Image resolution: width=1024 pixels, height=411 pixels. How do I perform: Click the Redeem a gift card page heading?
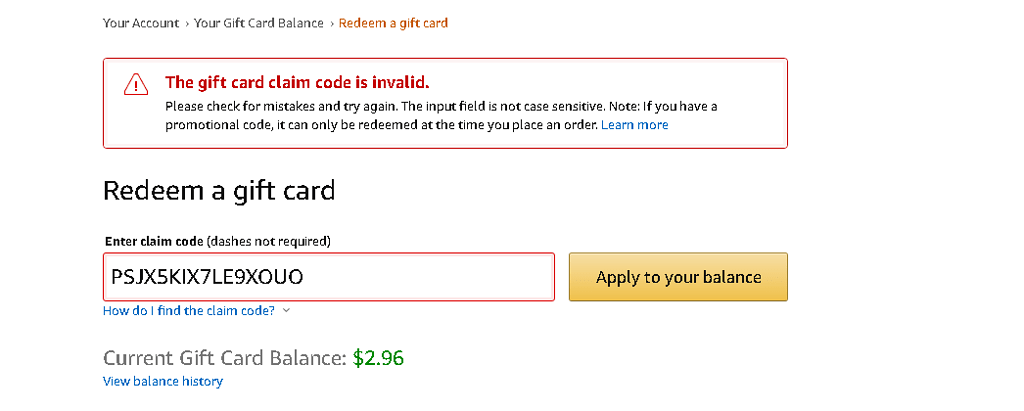click(x=219, y=191)
